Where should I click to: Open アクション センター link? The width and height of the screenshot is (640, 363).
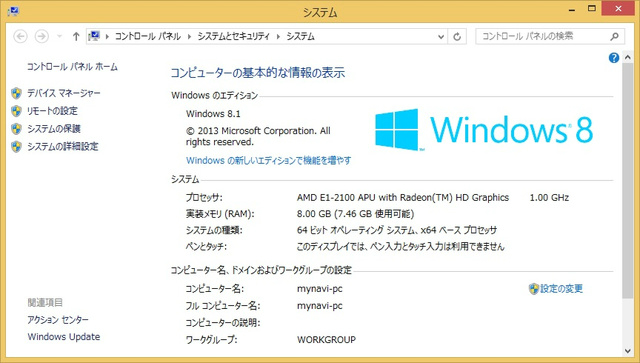pos(58,320)
